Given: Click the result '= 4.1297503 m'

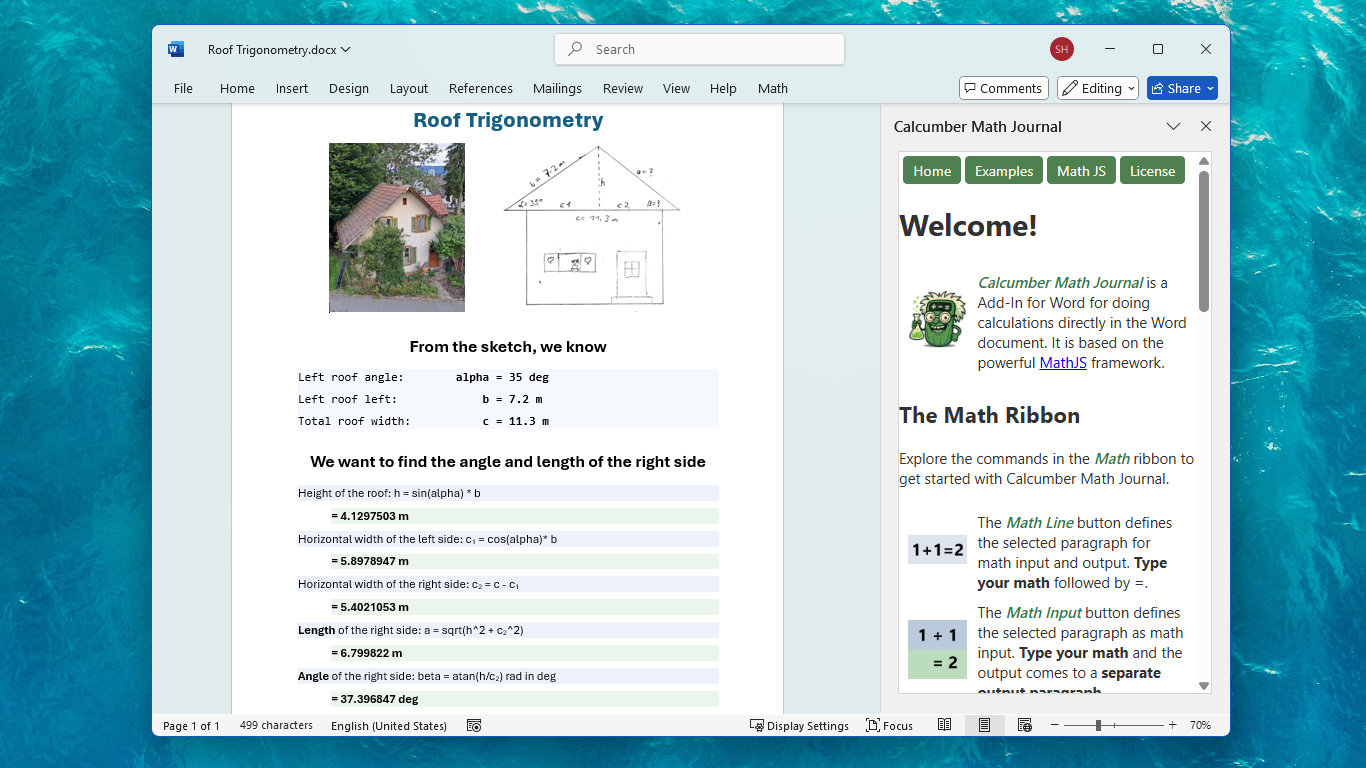Looking at the screenshot, I should (x=370, y=516).
